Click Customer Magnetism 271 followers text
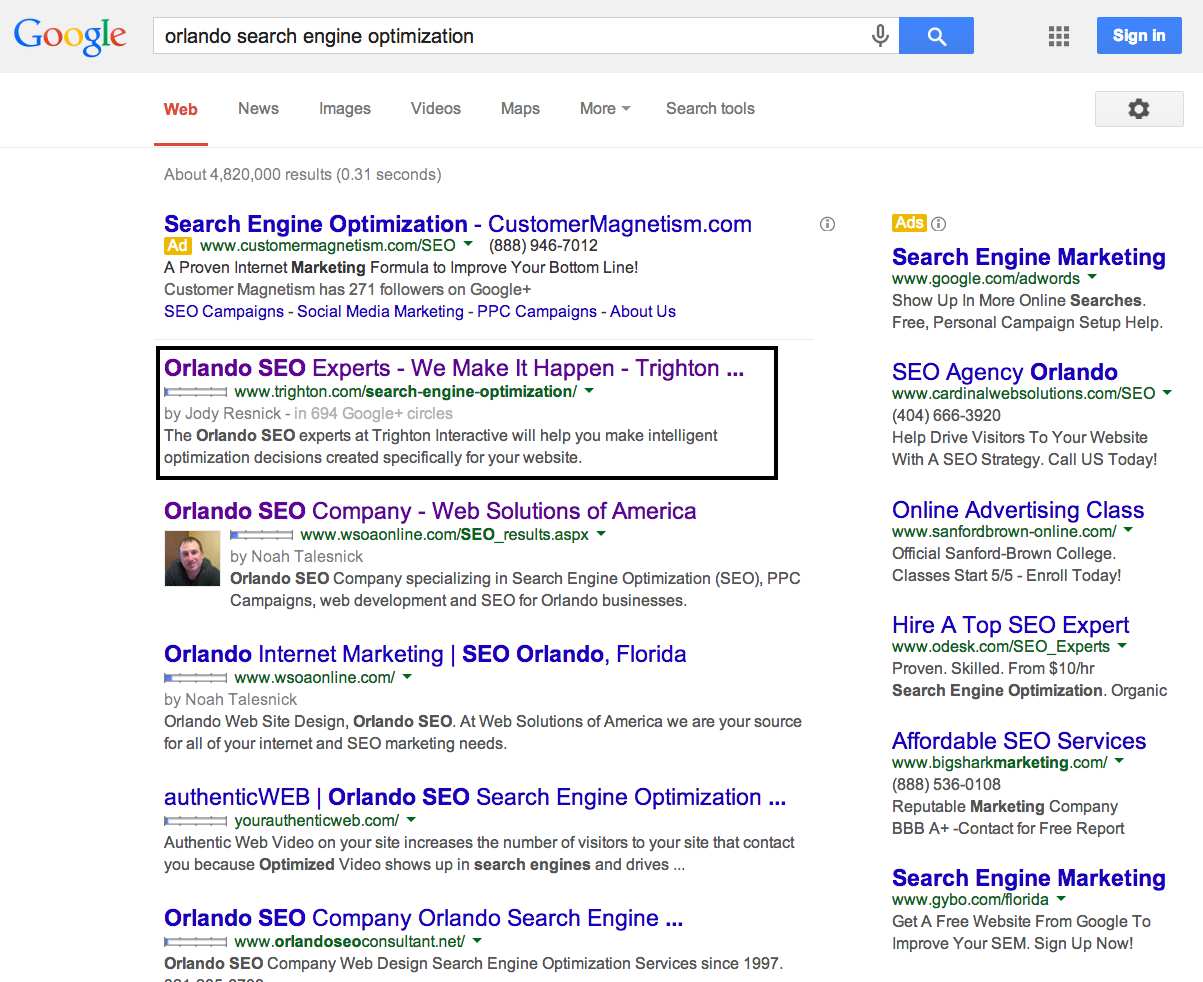The width and height of the screenshot is (1203, 982). tap(348, 289)
